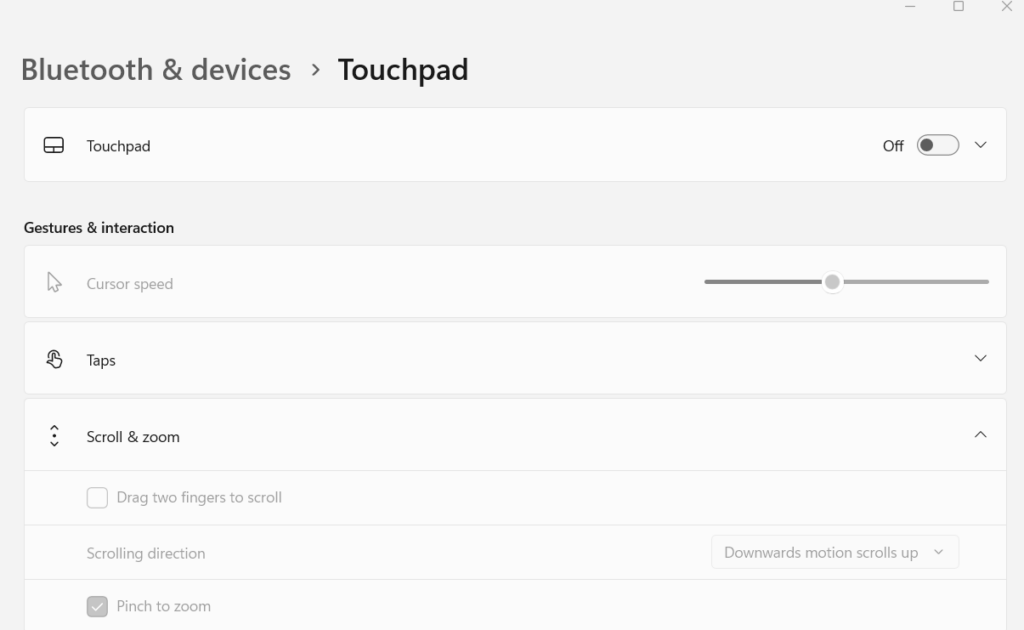The height and width of the screenshot is (630, 1024).
Task: Uncheck the Pinch to zoom option
Action: (97, 606)
